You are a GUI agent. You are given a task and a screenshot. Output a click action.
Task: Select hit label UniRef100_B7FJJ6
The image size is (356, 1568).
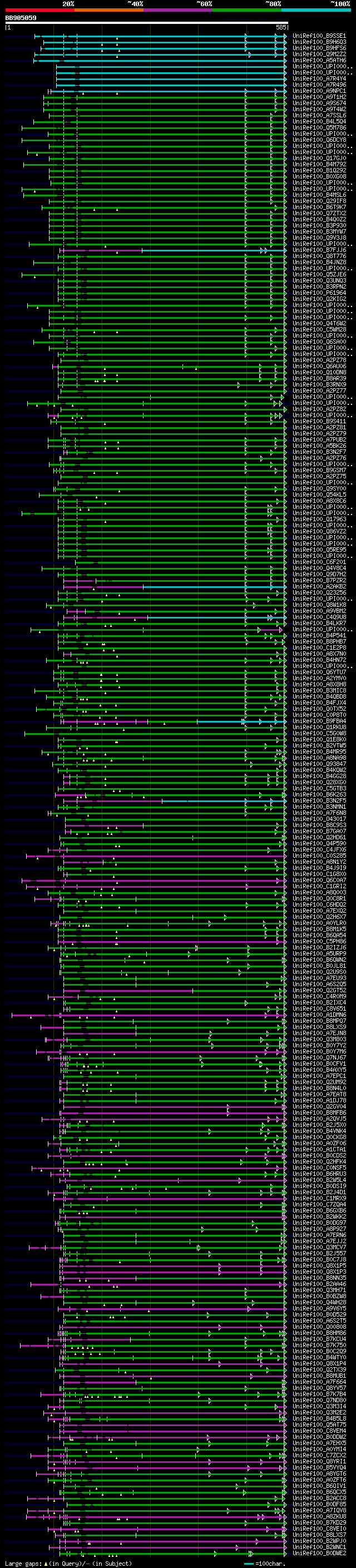[319, 250]
